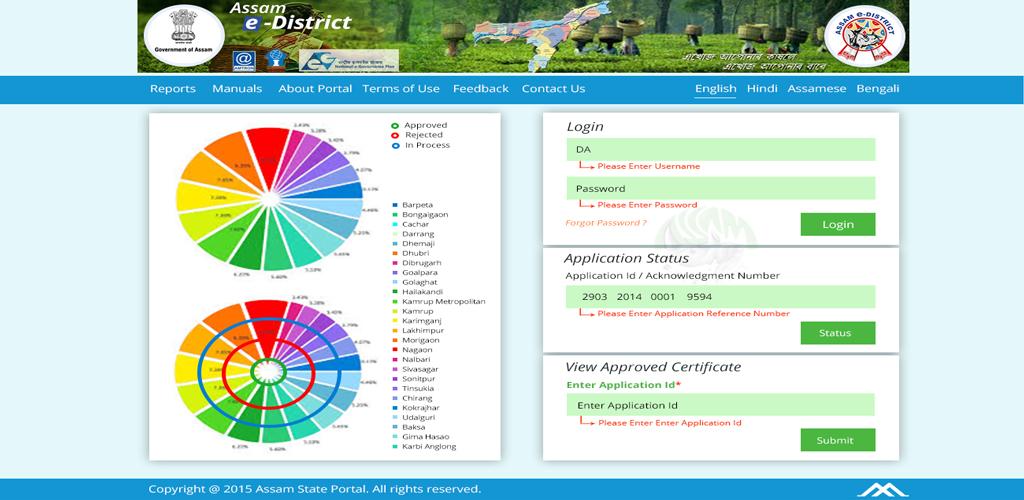
Task: Go to About Portal page
Action: [315, 89]
